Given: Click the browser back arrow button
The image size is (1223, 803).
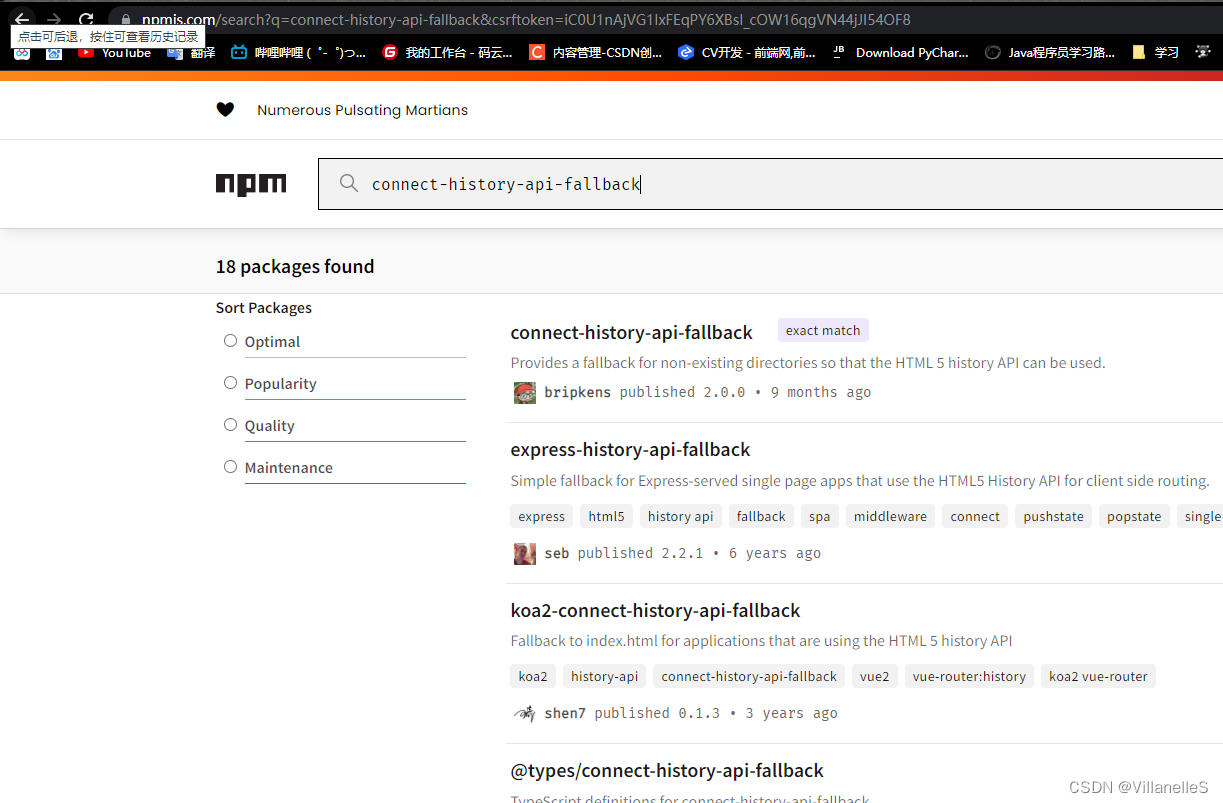Looking at the screenshot, I should click(x=22, y=19).
